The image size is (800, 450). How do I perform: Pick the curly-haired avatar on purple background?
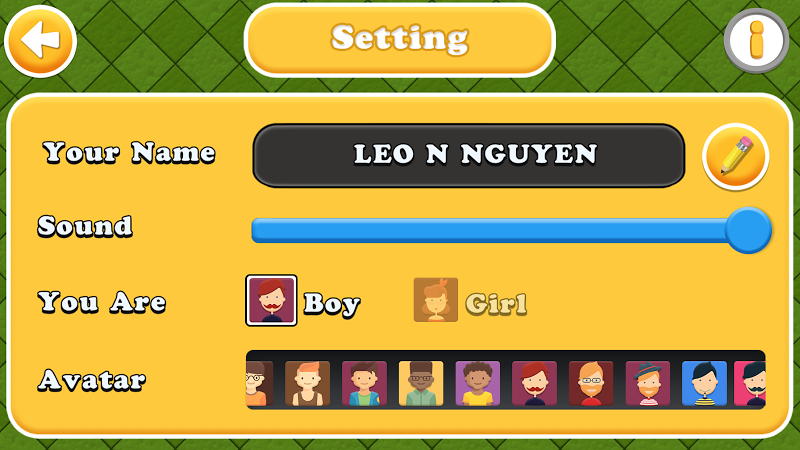(478, 383)
